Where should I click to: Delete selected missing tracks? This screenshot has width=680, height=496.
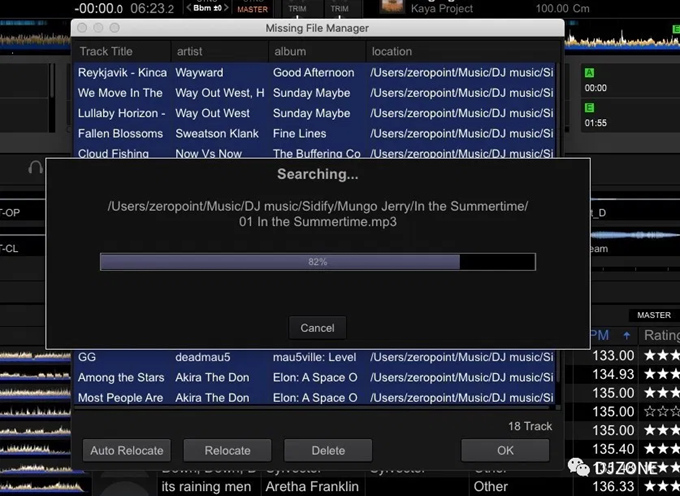328,450
